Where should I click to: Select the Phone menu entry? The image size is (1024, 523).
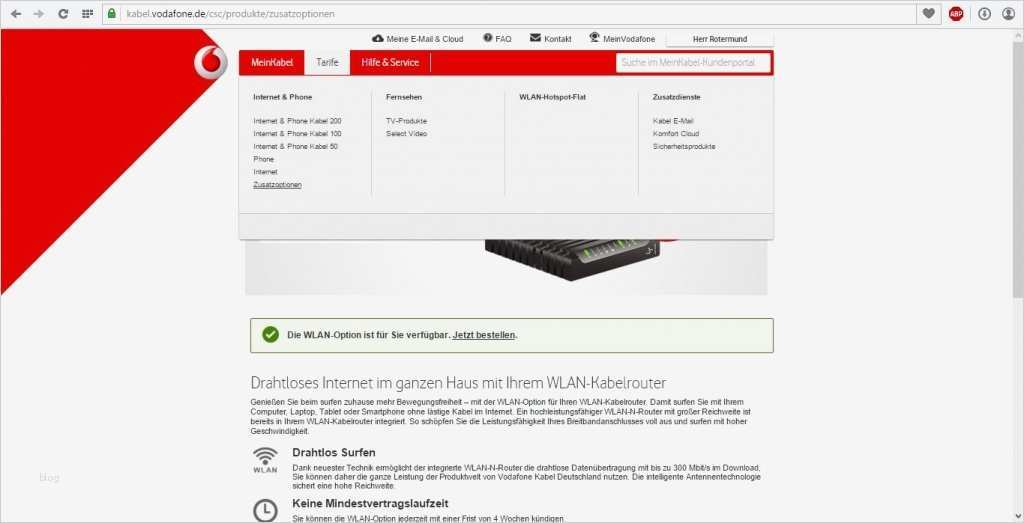click(x=264, y=159)
